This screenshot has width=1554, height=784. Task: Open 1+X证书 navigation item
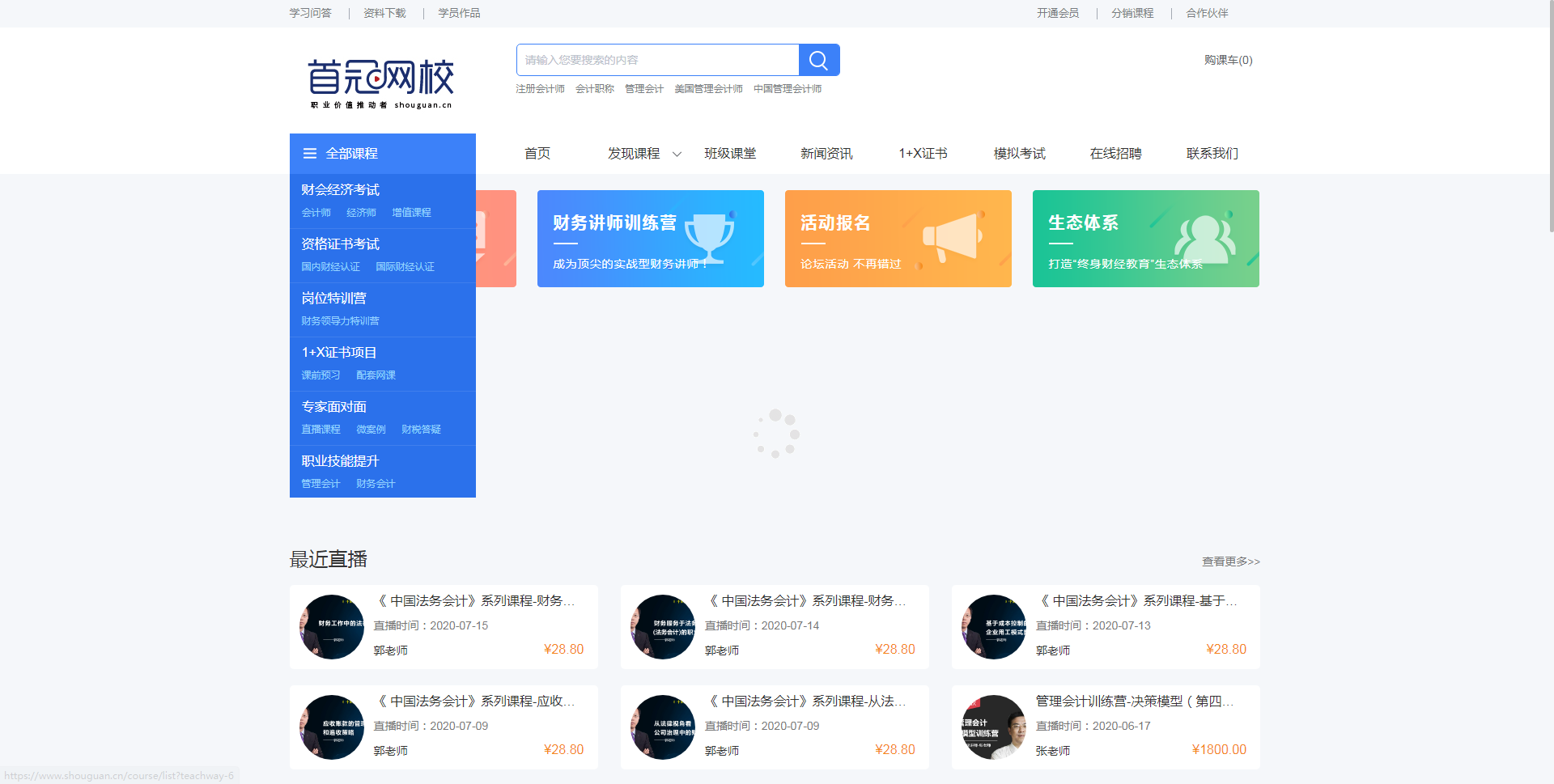click(x=923, y=154)
